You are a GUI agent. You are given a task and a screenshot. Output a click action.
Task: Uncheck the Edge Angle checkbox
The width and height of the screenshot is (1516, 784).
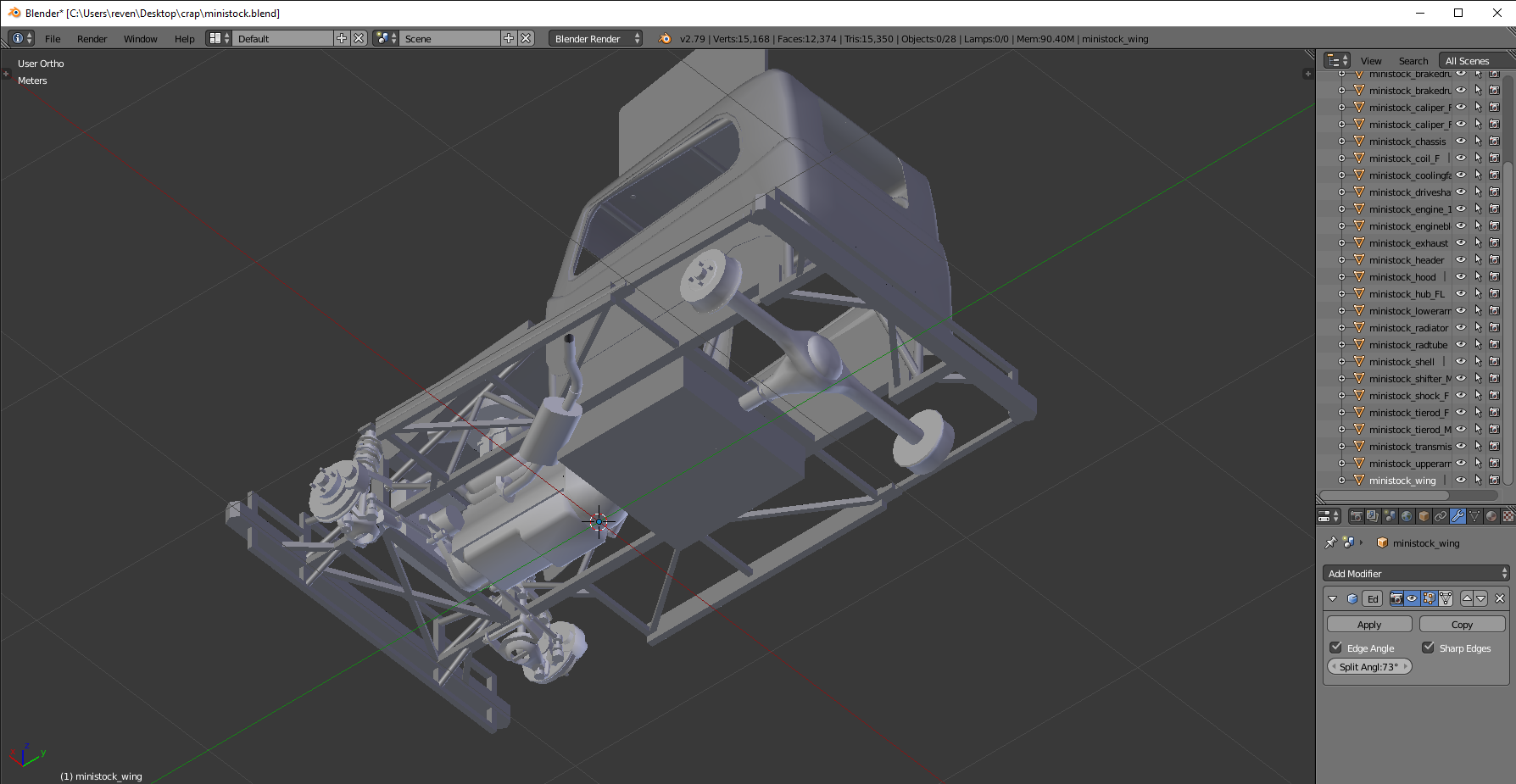[x=1336, y=648]
